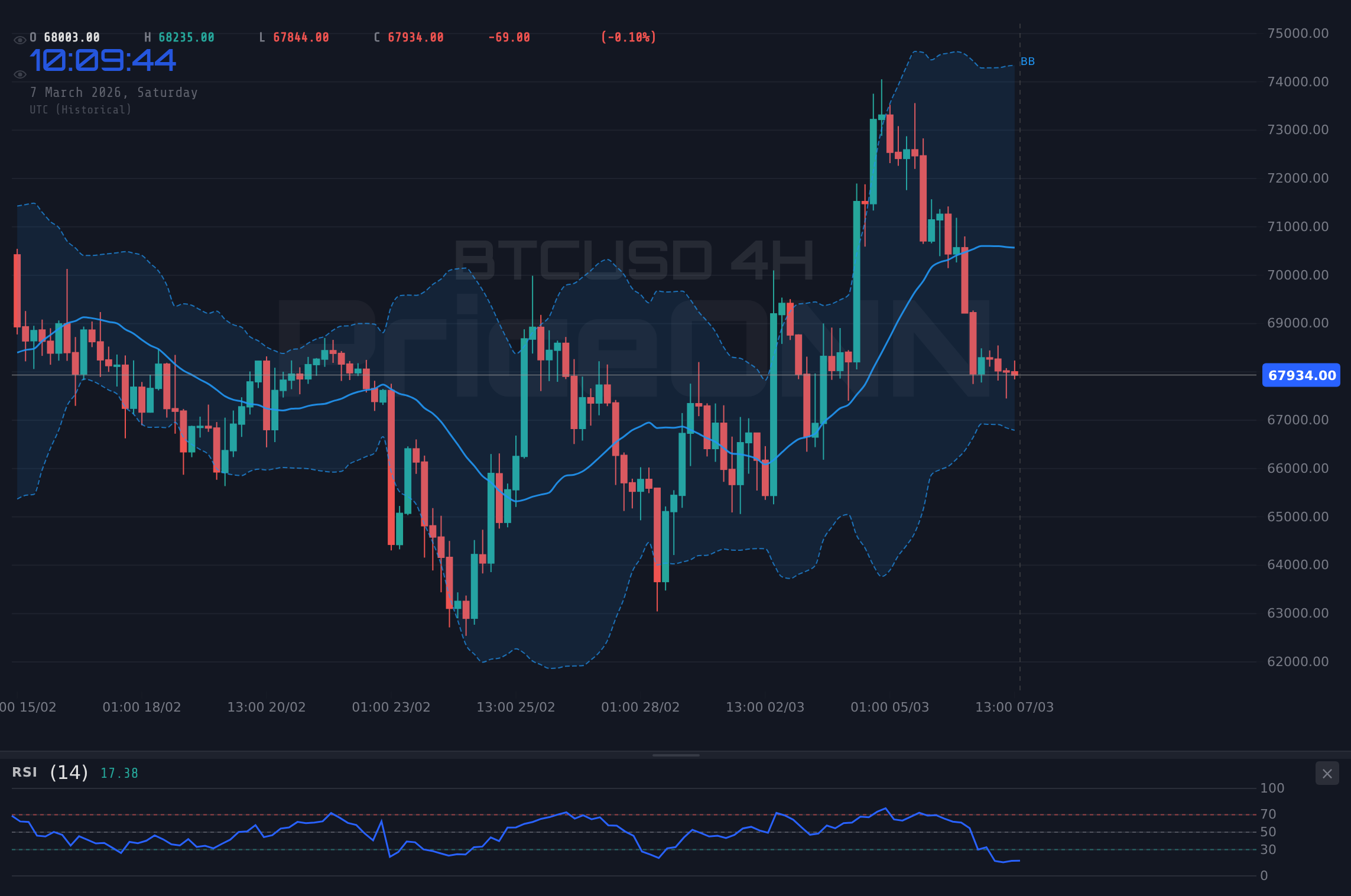The width and height of the screenshot is (1351, 896).
Task: Click the percent change (-0.10%)
Action: (629, 38)
